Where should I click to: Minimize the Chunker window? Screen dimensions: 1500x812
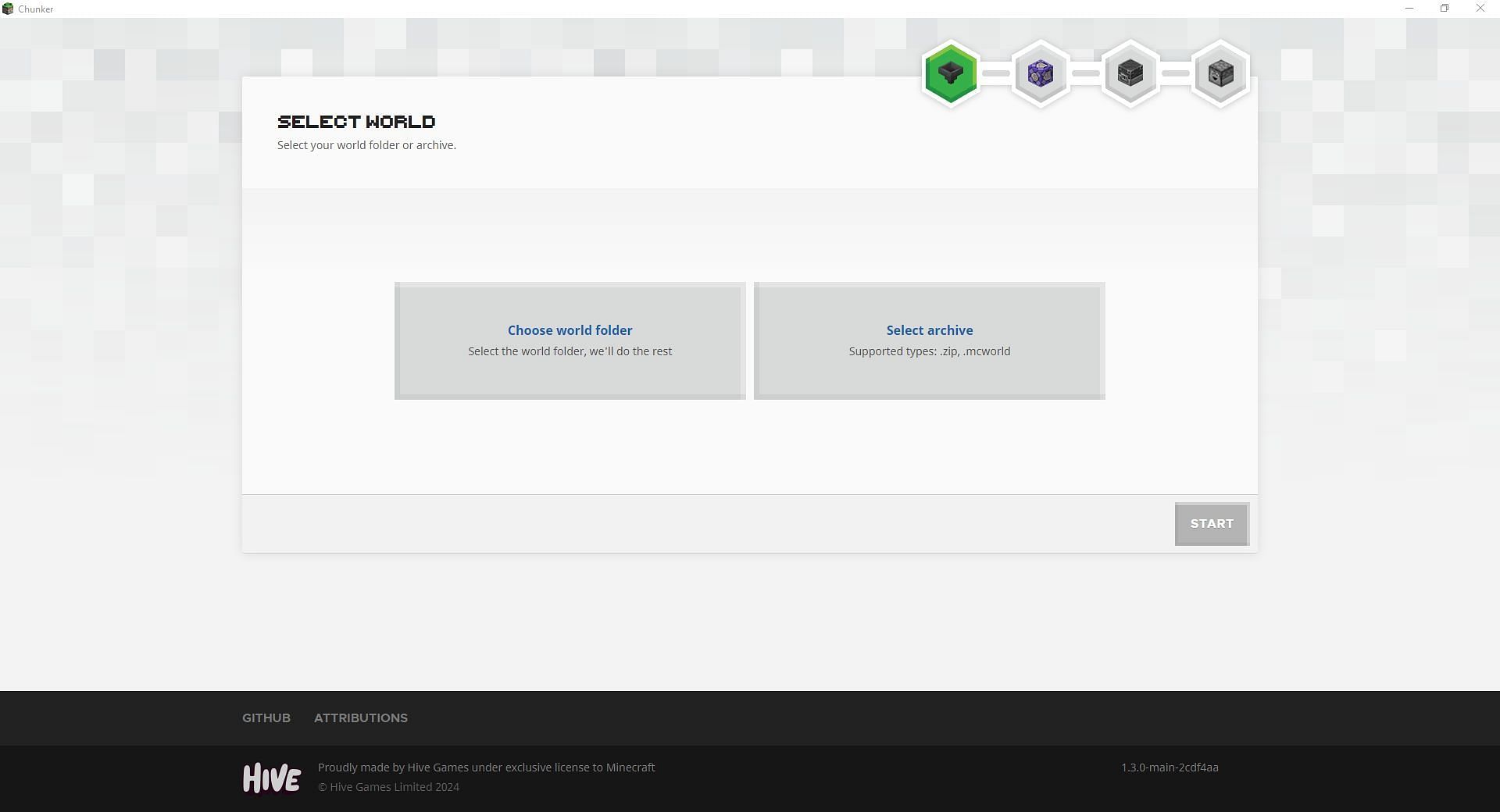coord(1409,9)
